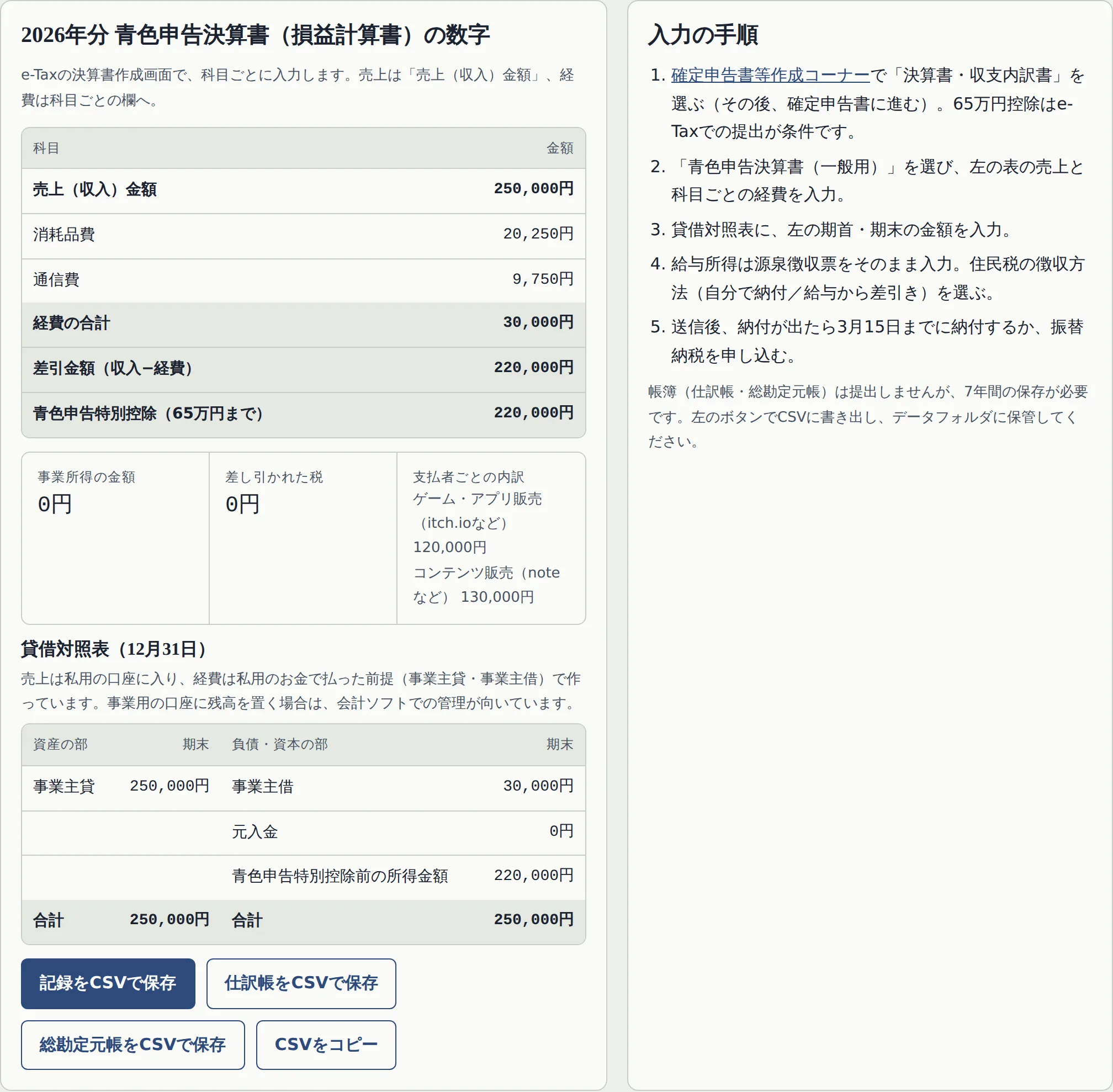Viewport: 1113px width, 1092px height.
Task: Click step 5 about 3月15日 payment deadline
Action: (877, 341)
